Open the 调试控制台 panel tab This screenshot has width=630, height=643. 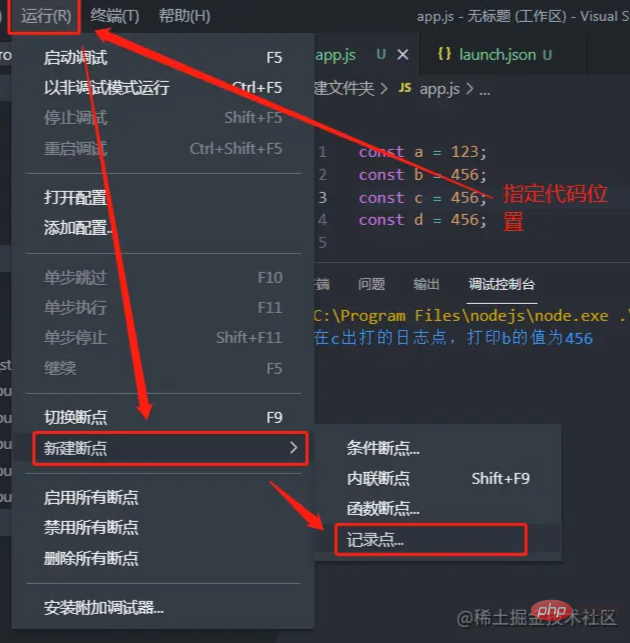[502, 284]
